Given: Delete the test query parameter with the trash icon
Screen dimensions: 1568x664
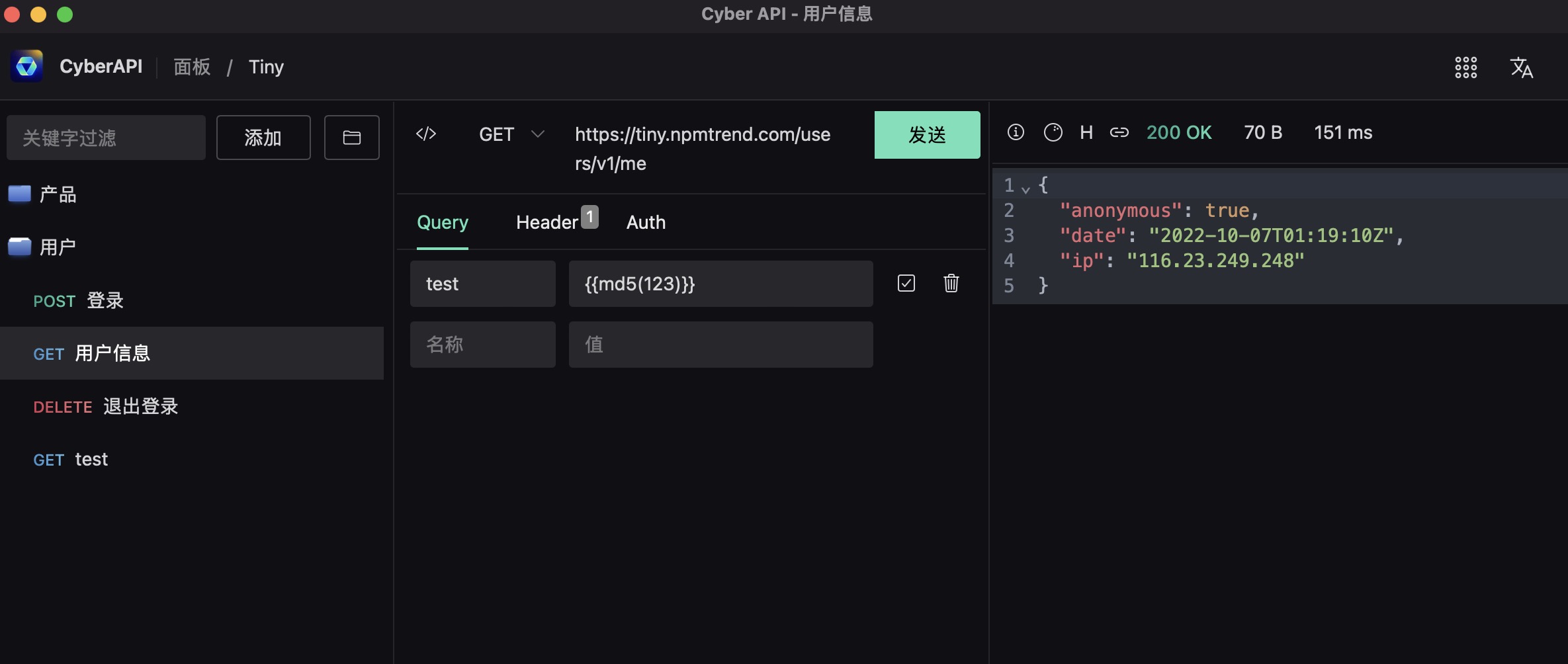Looking at the screenshot, I should point(951,283).
